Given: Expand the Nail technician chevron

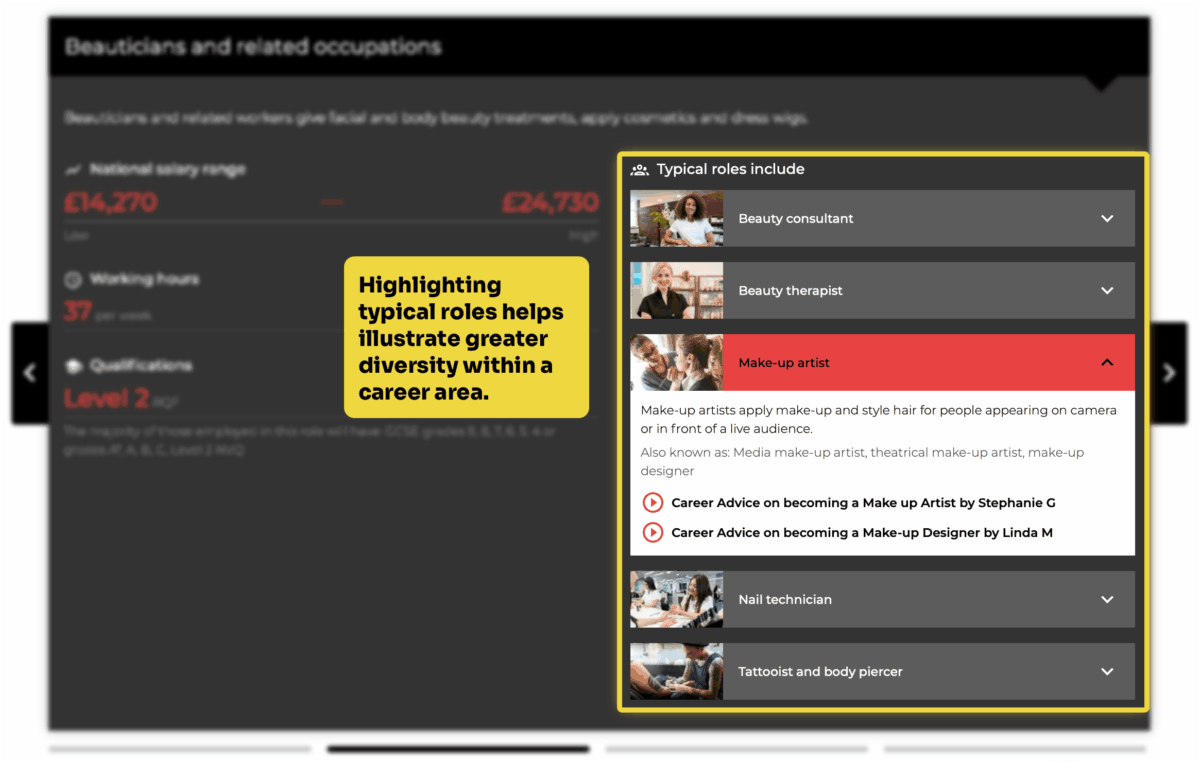Looking at the screenshot, I should pyautogui.click(x=1107, y=600).
